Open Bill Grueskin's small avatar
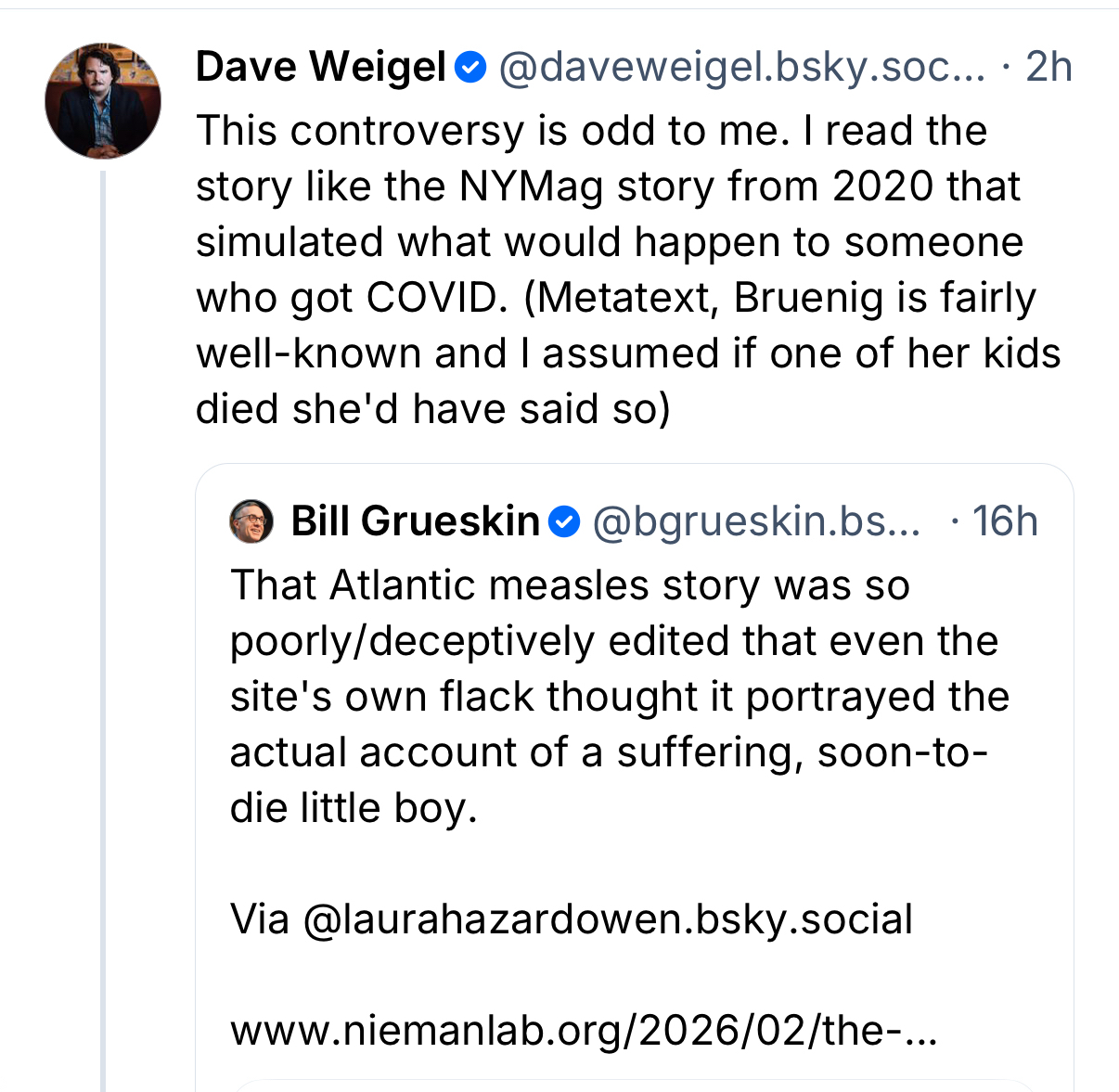The height and width of the screenshot is (1092, 1119). point(251,521)
